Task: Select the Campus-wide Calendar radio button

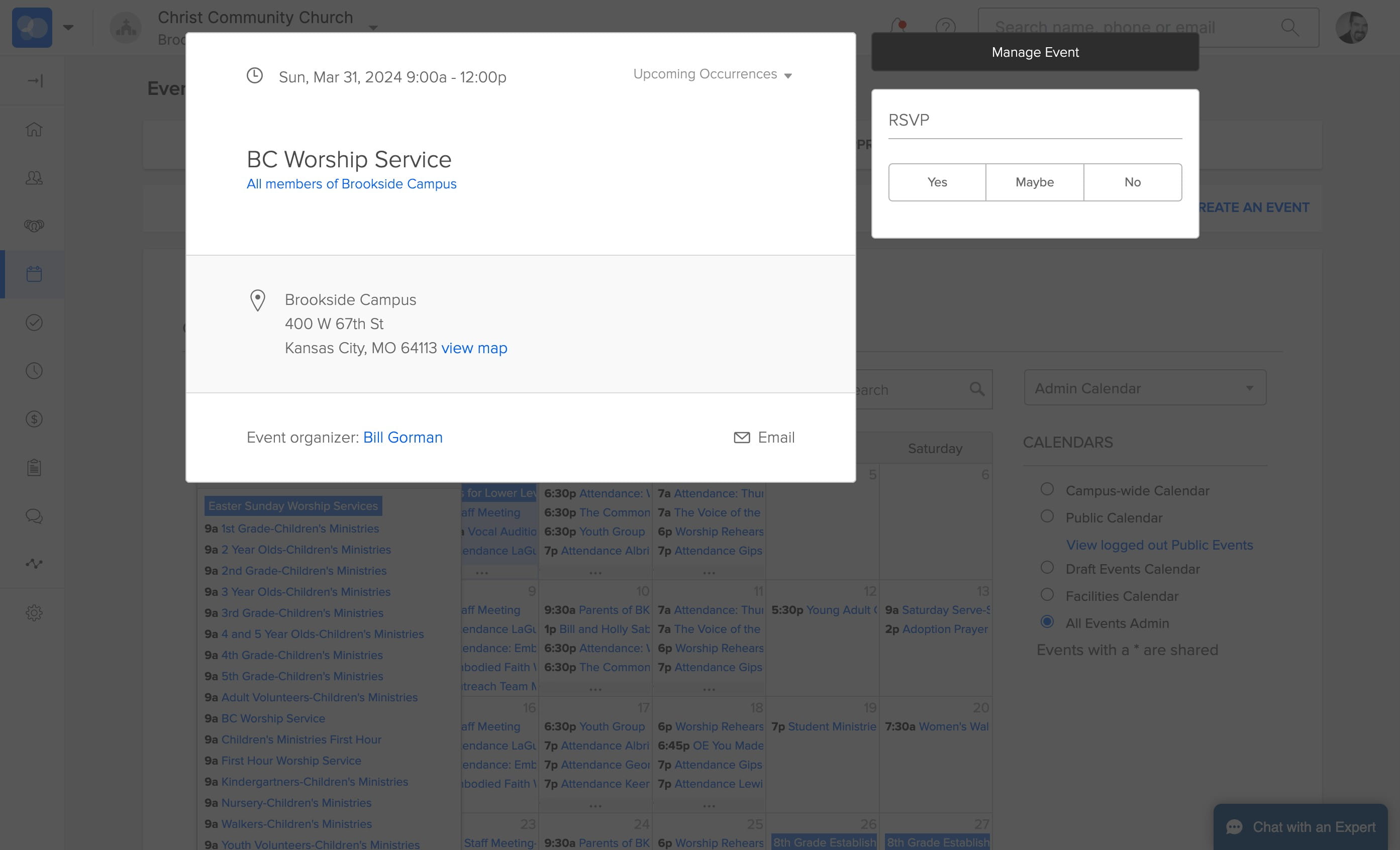Action: (1047, 489)
